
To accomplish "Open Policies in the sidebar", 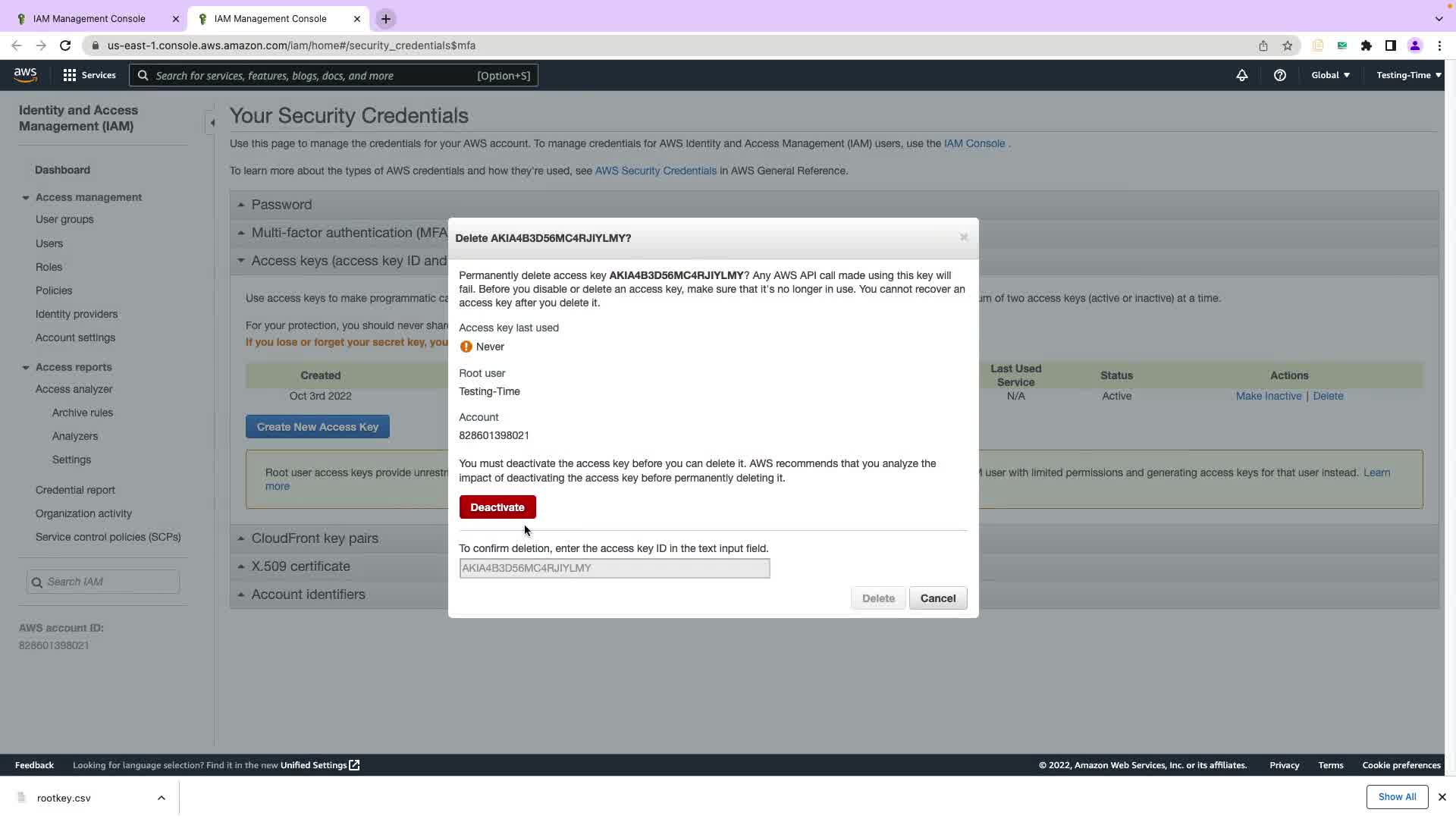I will click(x=54, y=290).
